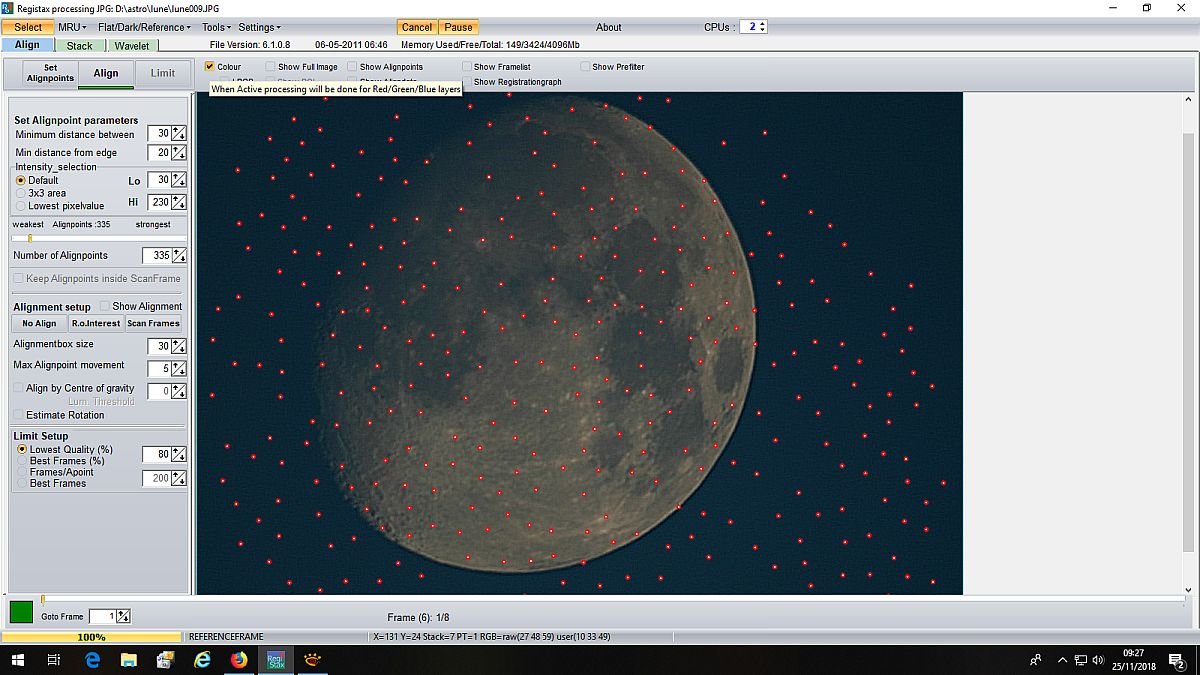This screenshot has width=1200, height=675.
Task: Click the image vertical scrollbar
Action: coord(1187,343)
